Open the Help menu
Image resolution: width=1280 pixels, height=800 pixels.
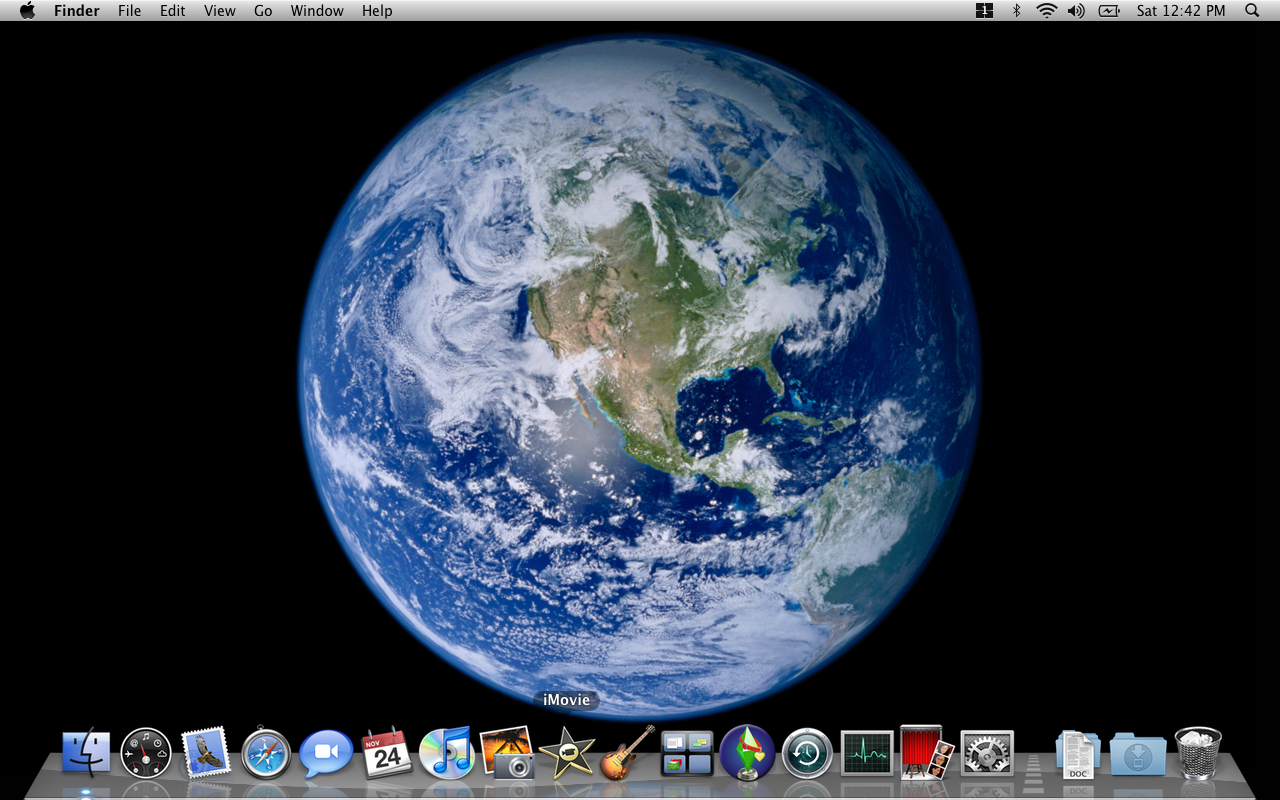point(377,11)
